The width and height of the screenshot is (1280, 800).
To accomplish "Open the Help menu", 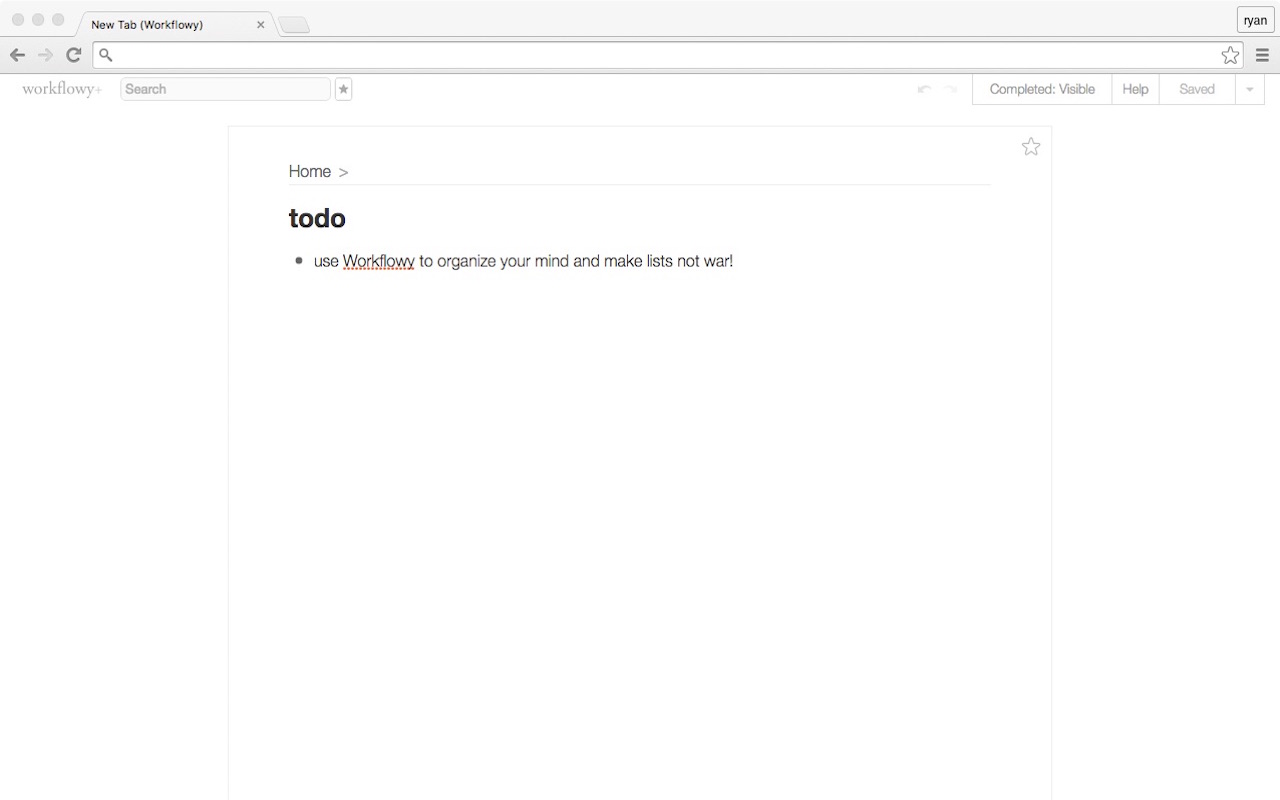I will pos(1135,89).
